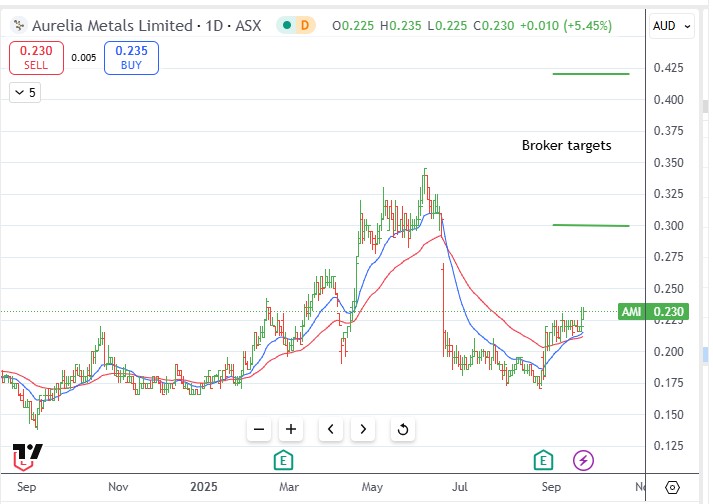This screenshot has height=504, width=713.
Task: Click the 0.235 BUY button
Action: [131, 58]
